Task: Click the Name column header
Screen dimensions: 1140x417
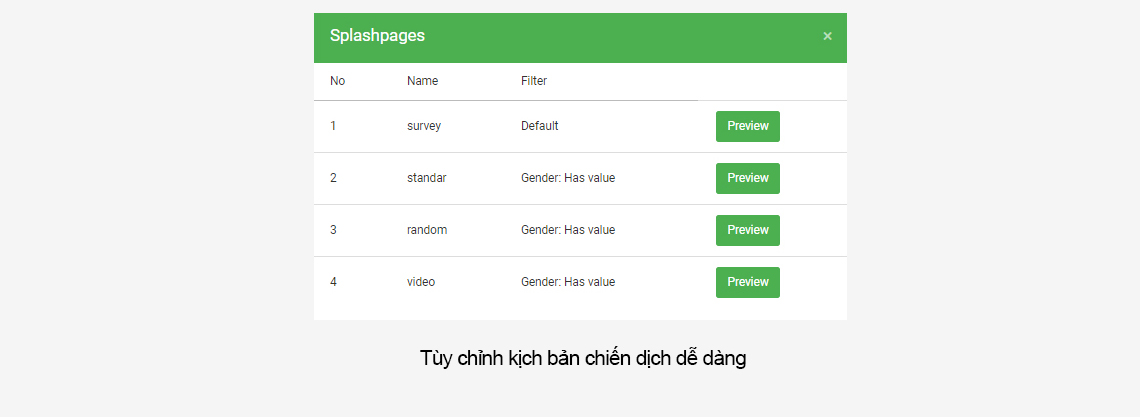Action: pyautogui.click(x=422, y=81)
